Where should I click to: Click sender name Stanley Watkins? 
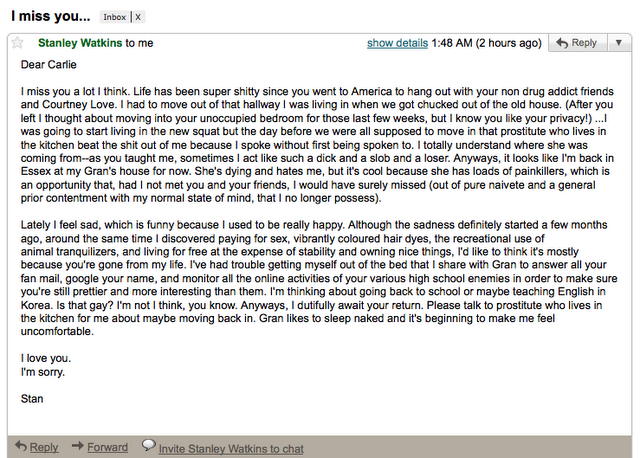(x=78, y=44)
